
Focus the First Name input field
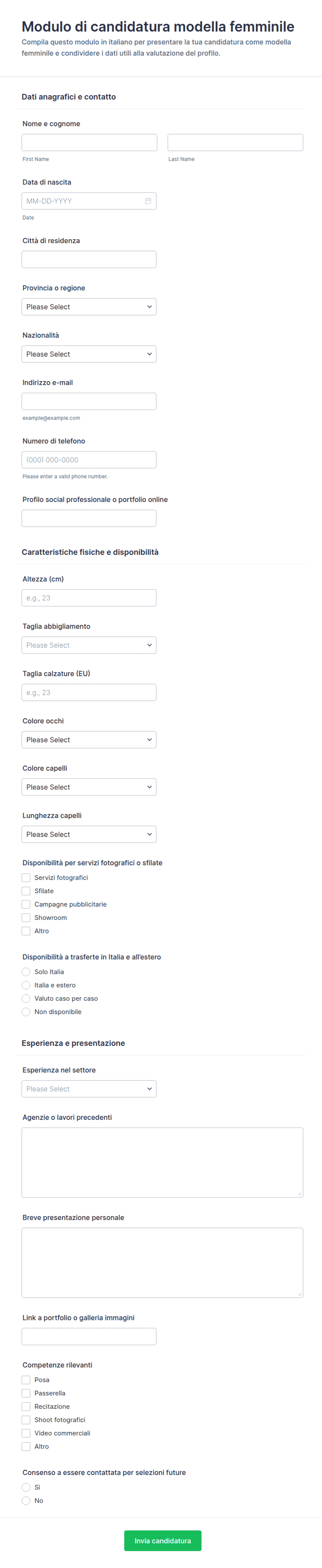[x=89, y=143]
